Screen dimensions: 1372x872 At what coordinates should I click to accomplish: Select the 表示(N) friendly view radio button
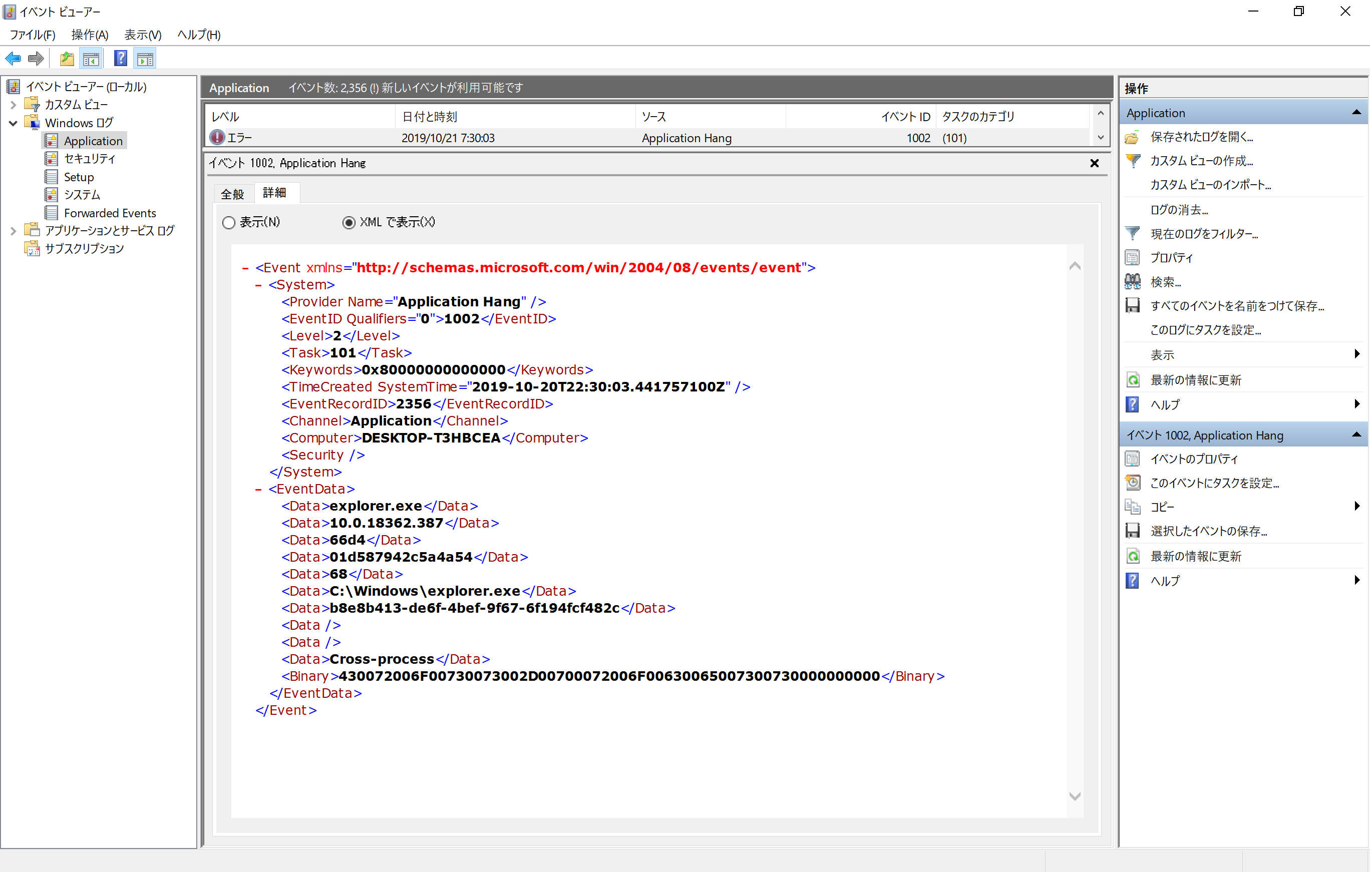tap(228, 223)
